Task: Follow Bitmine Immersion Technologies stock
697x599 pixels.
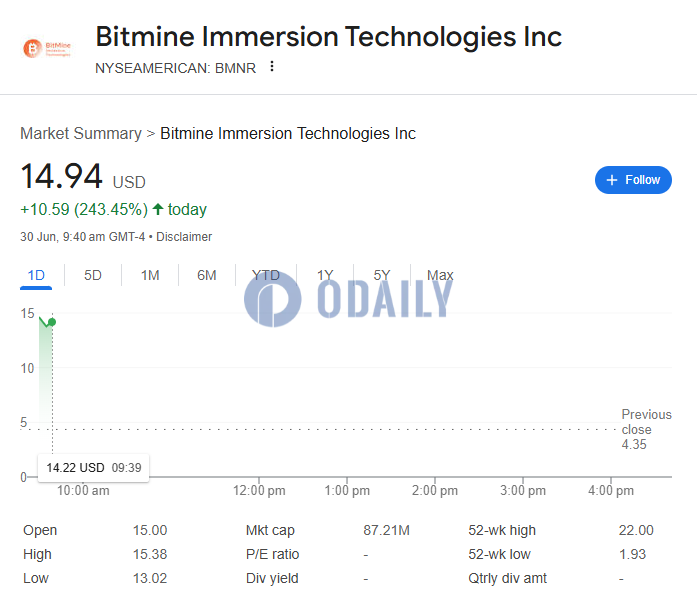Action: tap(633, 180)
